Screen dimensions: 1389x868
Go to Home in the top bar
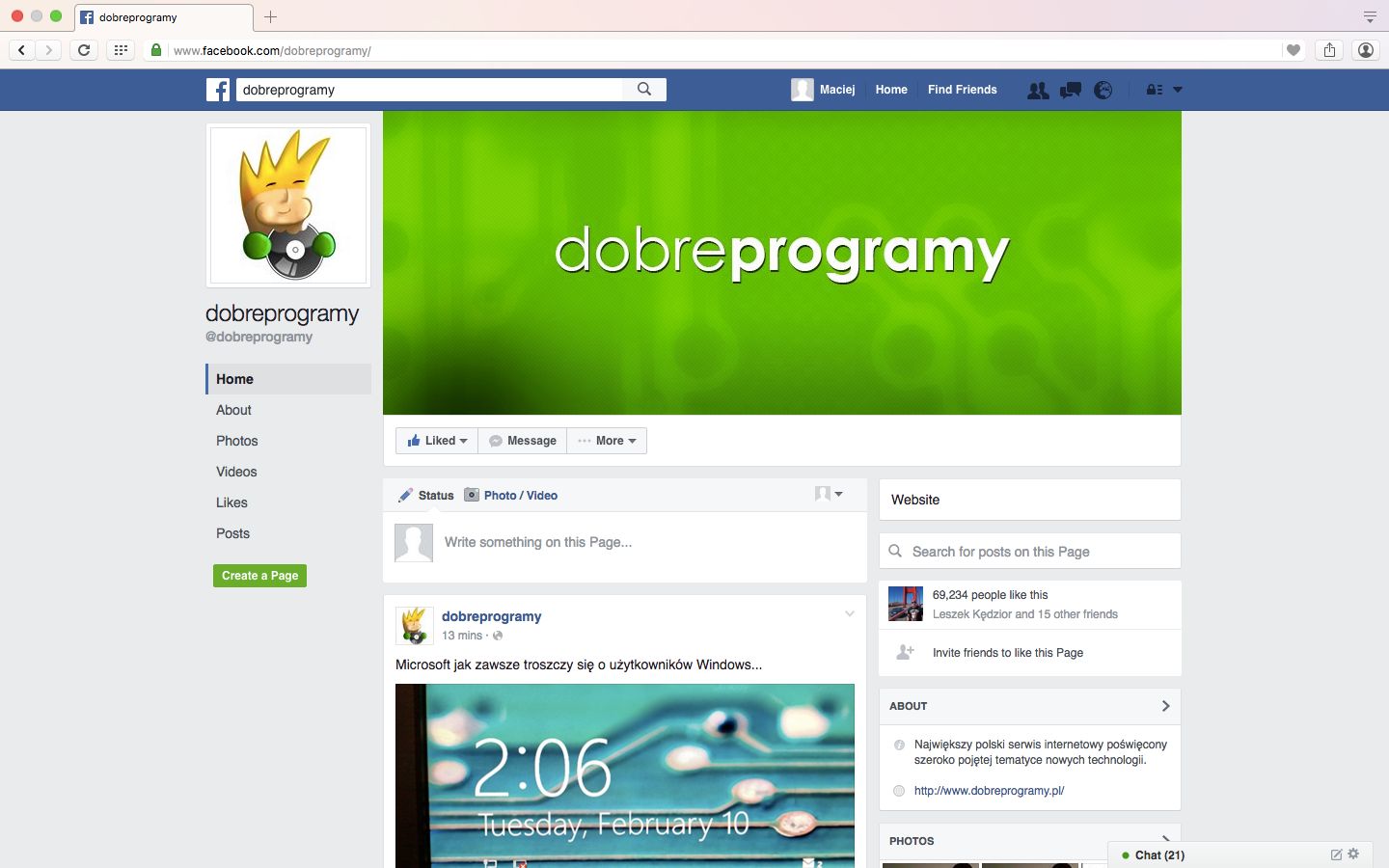pyautogui.click(x=891, y=90)
